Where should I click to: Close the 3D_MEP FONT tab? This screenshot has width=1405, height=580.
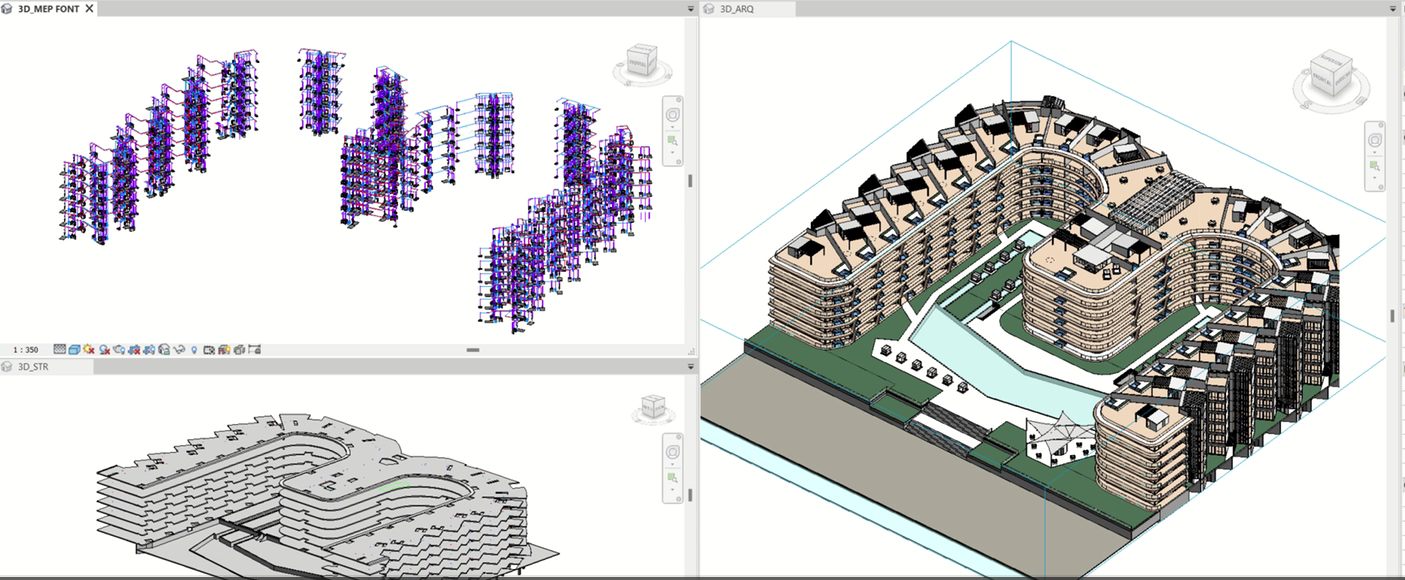89,9
